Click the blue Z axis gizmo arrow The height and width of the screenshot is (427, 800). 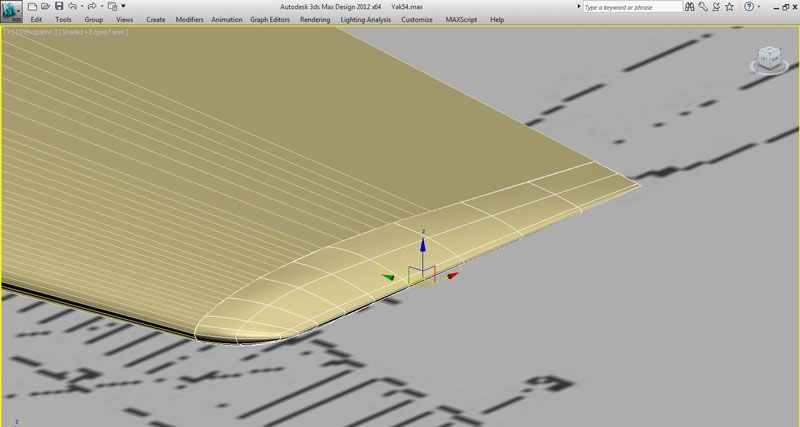[422, 244]
